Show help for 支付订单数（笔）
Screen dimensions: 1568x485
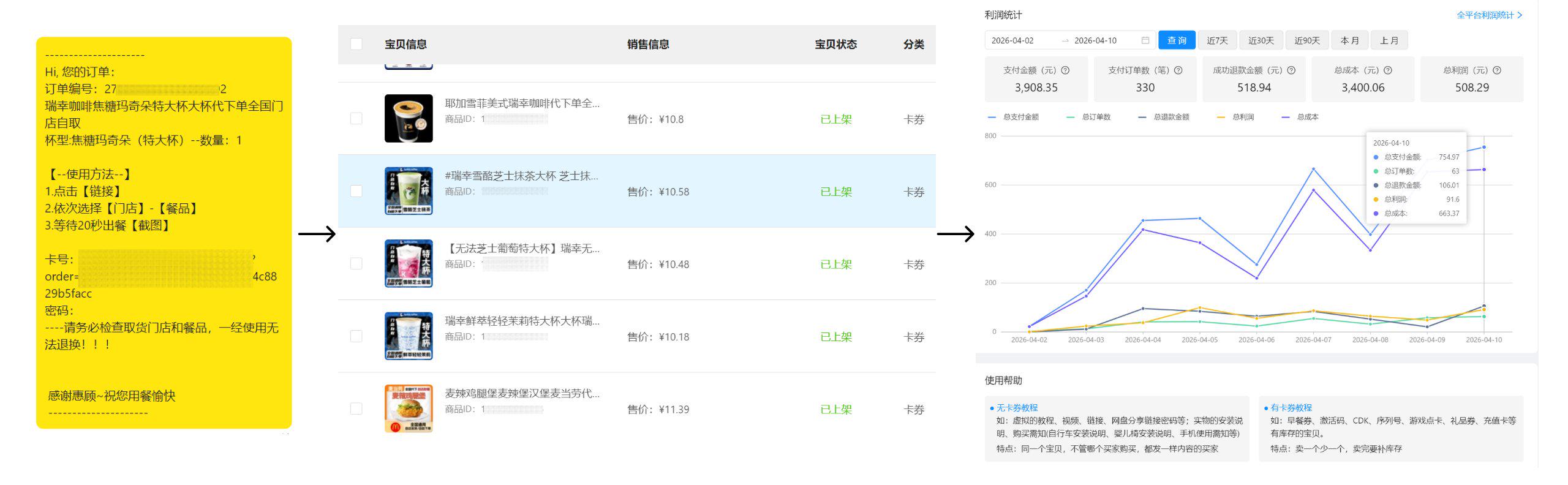click(x=1178, y=70)
